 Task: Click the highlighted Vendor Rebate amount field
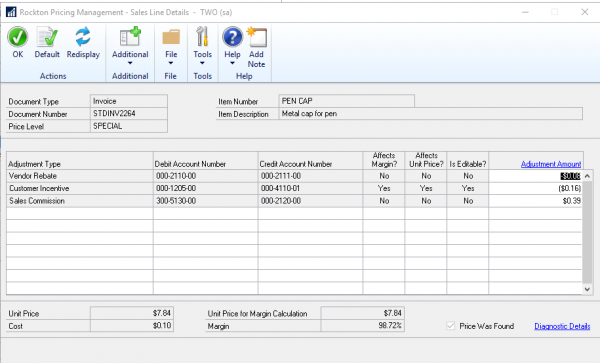(x=535, y=176)
